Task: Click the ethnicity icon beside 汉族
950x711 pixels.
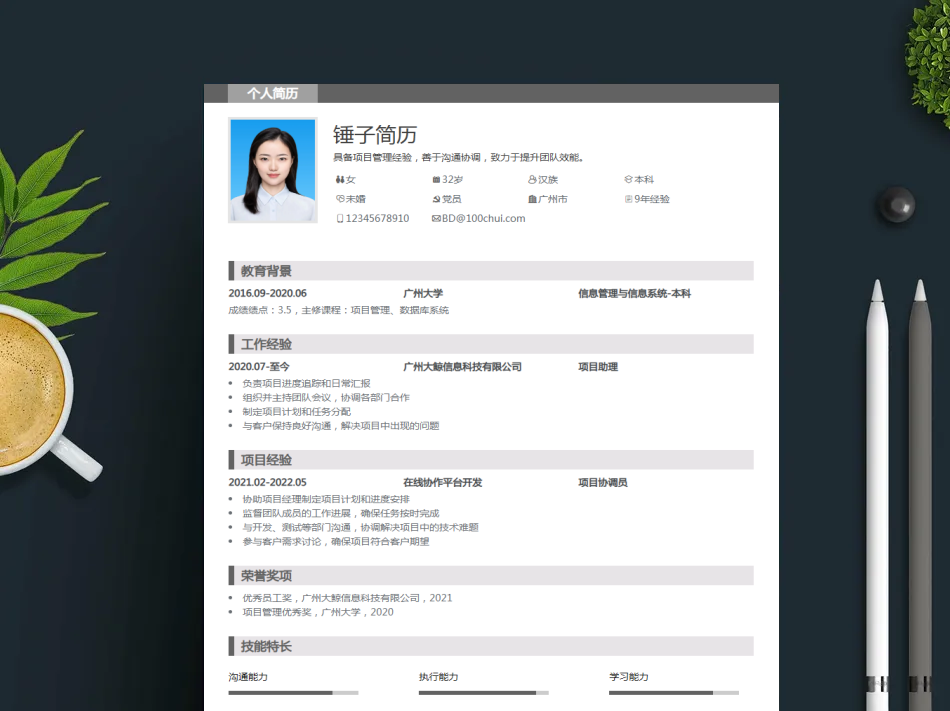Action: pos(532,179)
